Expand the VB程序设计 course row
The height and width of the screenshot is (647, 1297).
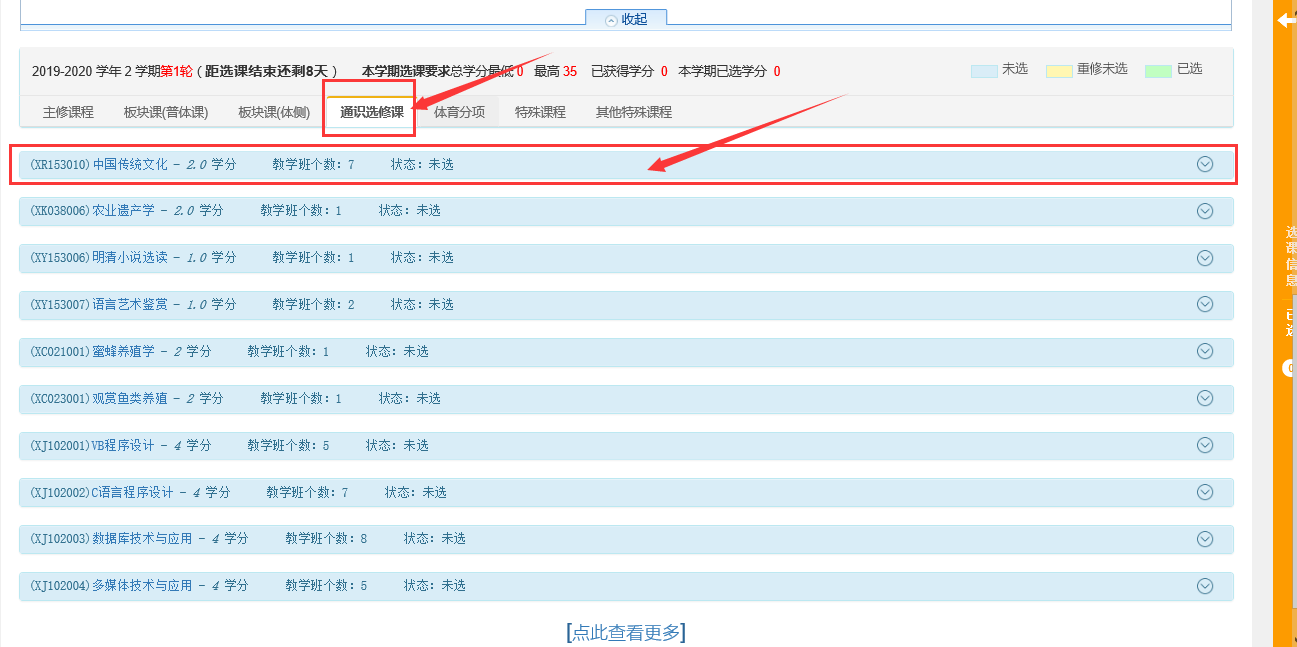click(x=1204, y=445)
